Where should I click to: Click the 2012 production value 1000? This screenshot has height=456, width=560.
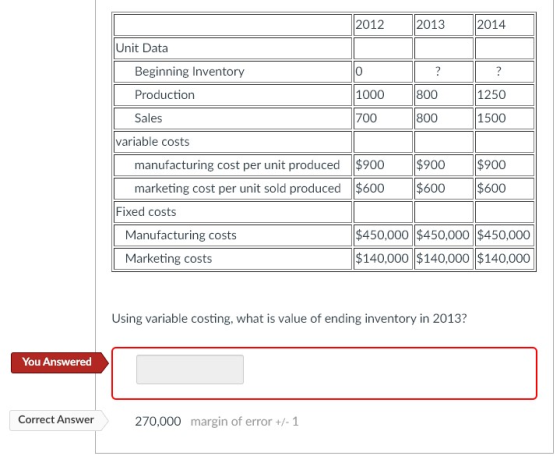(370, 95)
